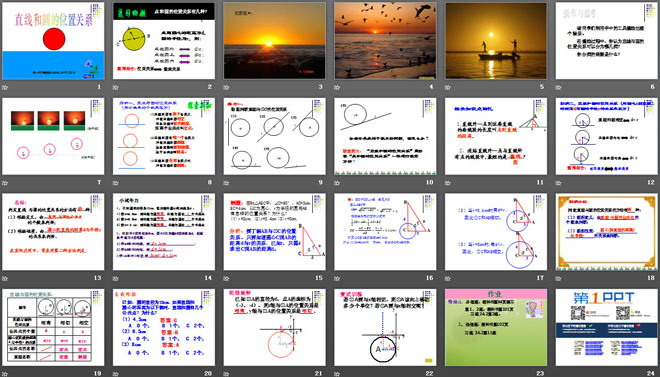Select slide 18 with ornate gold frame
The image size is (660, 377).
pos(607,232)
